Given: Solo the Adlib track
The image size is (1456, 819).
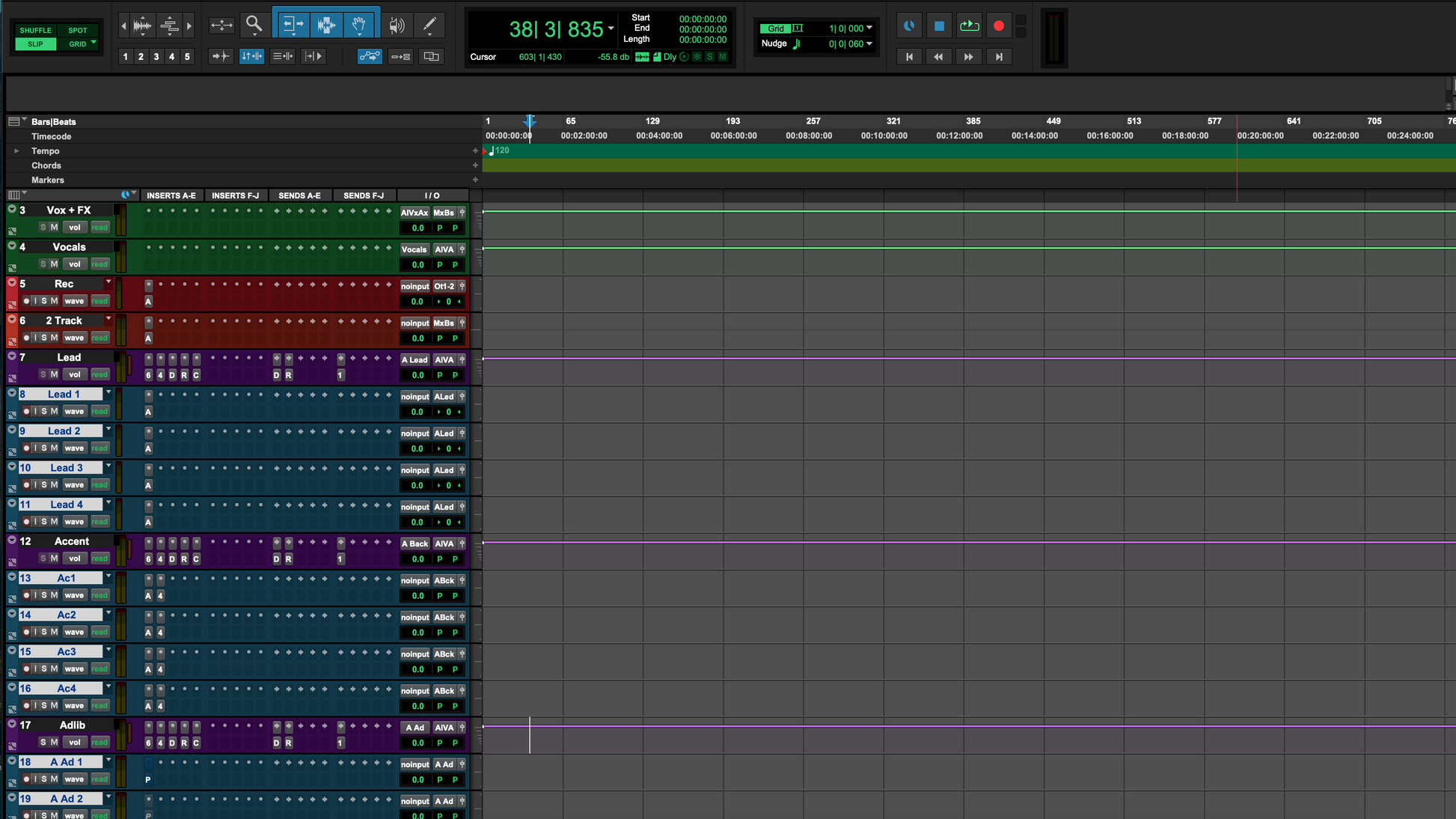Looking at the screenshot, I should pyautogui.click(x=43, y=742).
